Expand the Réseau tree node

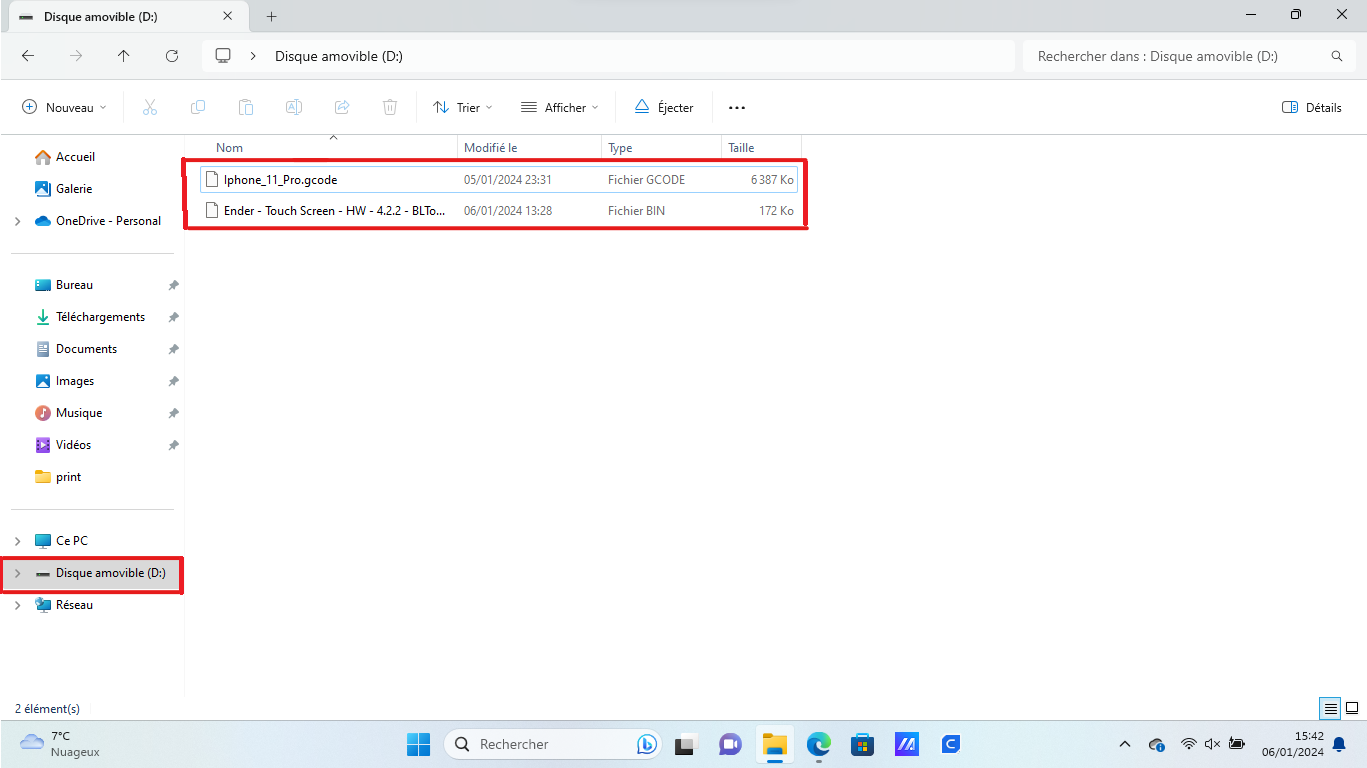point(18,605)
